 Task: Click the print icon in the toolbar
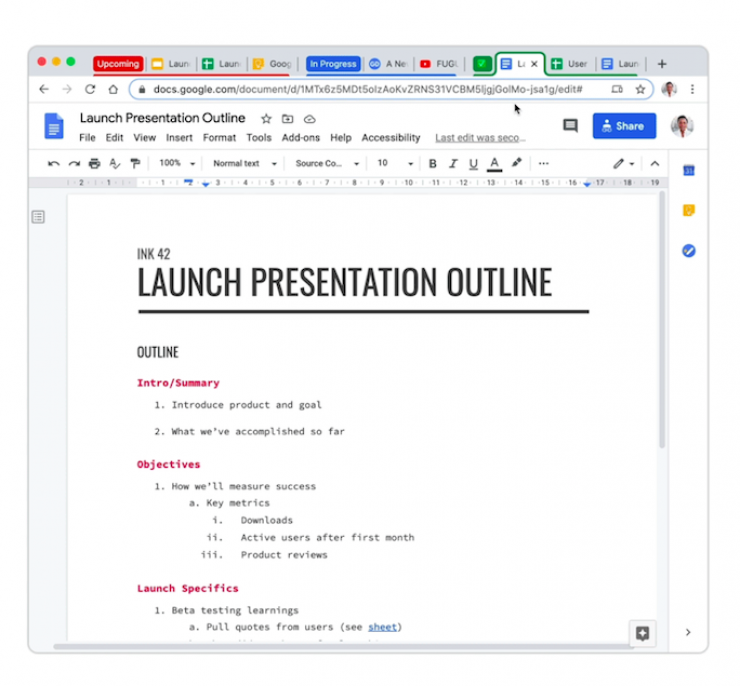[94, 163]
